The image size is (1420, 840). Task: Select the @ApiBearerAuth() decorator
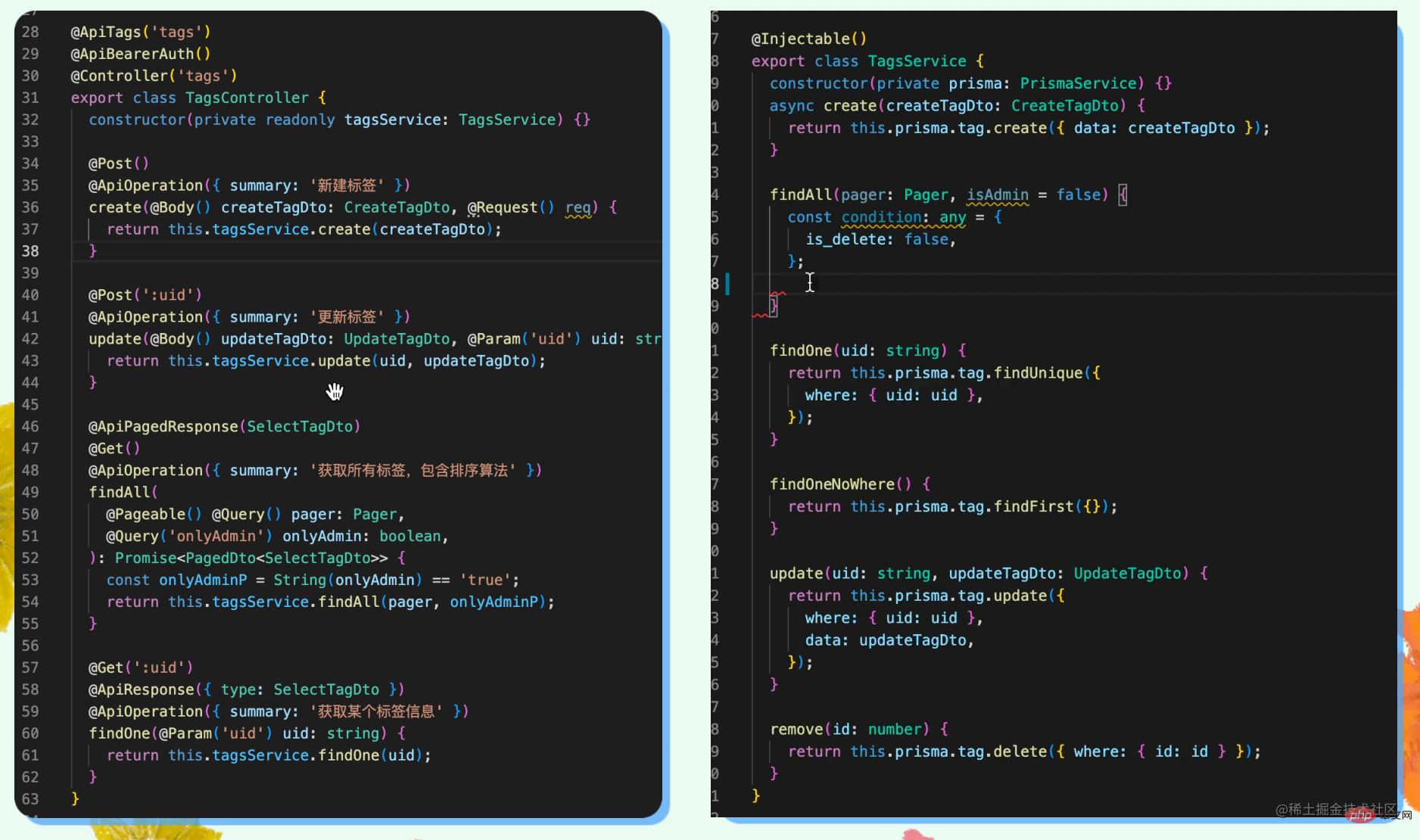(x=141, y=54)
